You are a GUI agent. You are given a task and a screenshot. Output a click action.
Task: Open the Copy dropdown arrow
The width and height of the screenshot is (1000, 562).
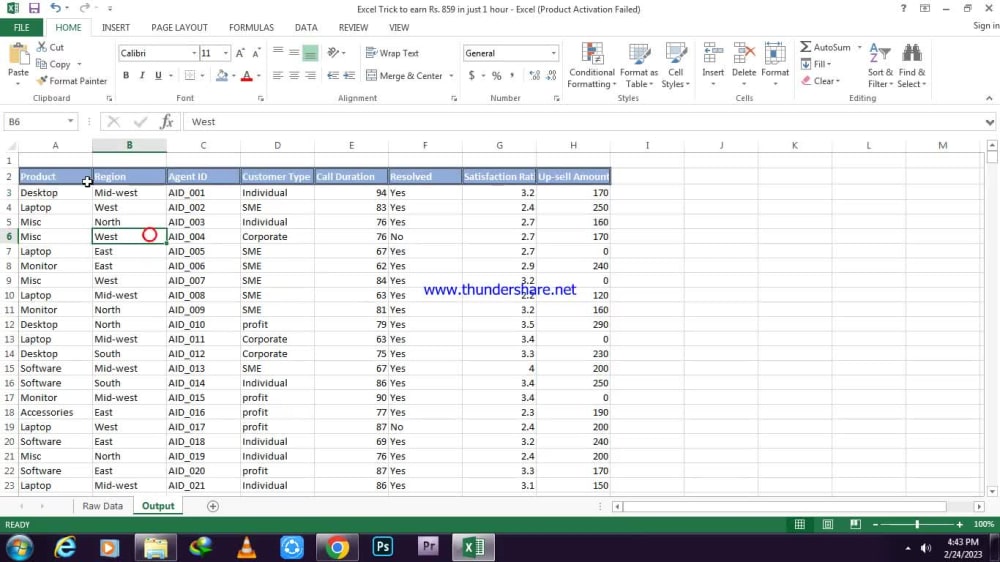click(x=79, y=64)
